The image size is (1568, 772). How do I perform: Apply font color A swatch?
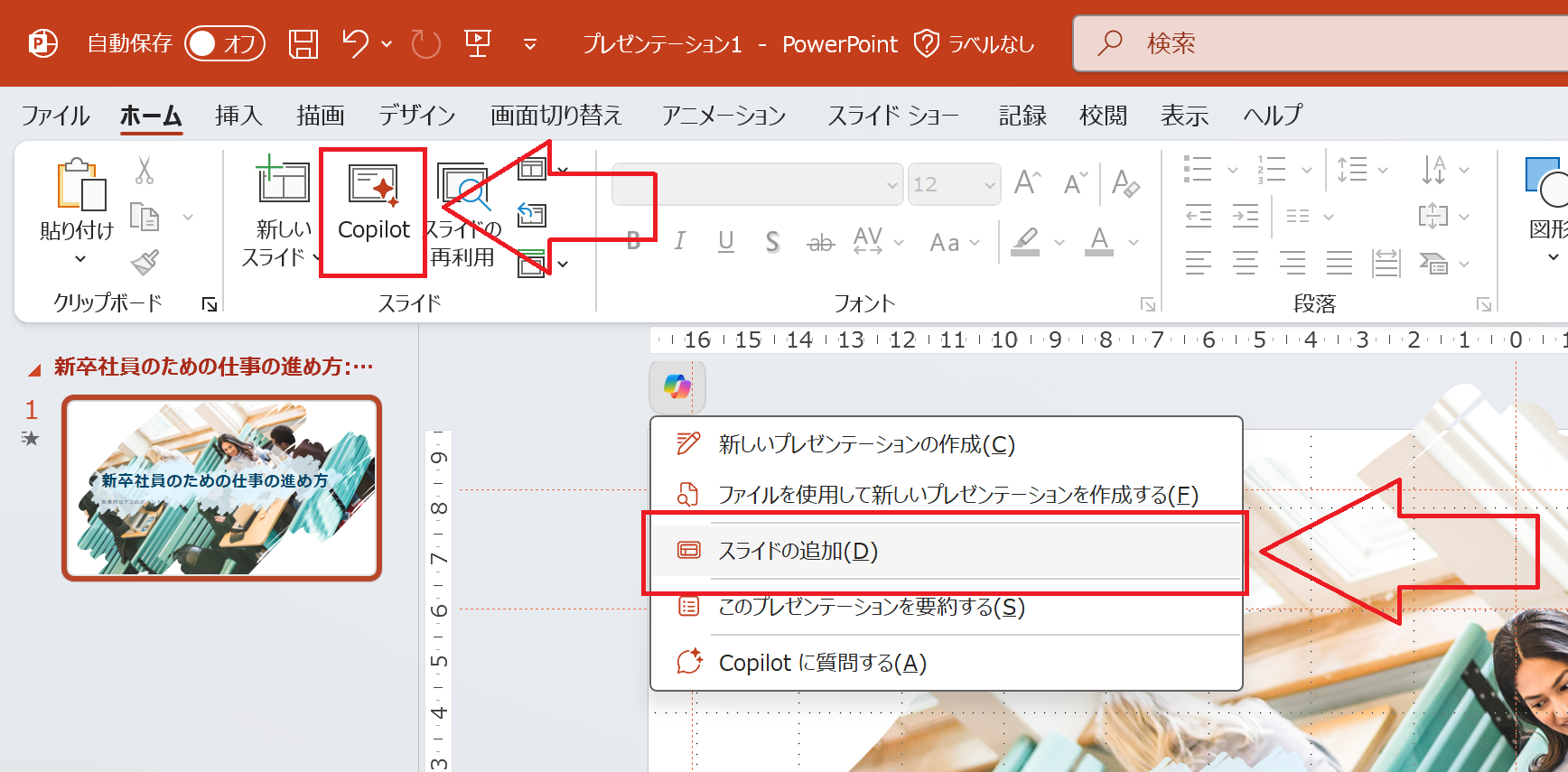pyautogui.click(x=1098, y=241)
